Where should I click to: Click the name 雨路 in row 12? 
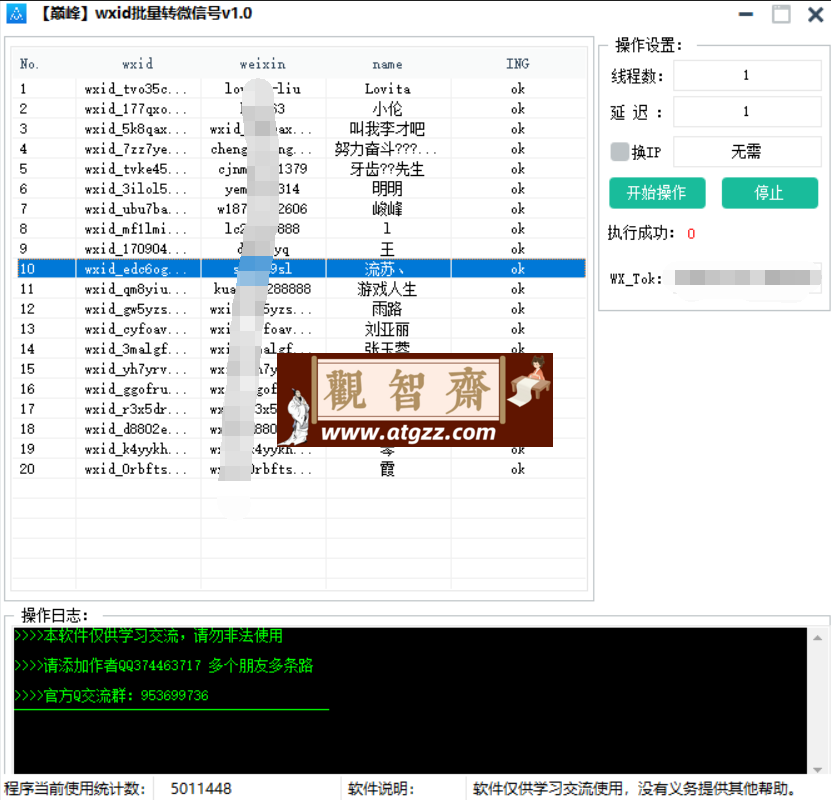(387, 309)
